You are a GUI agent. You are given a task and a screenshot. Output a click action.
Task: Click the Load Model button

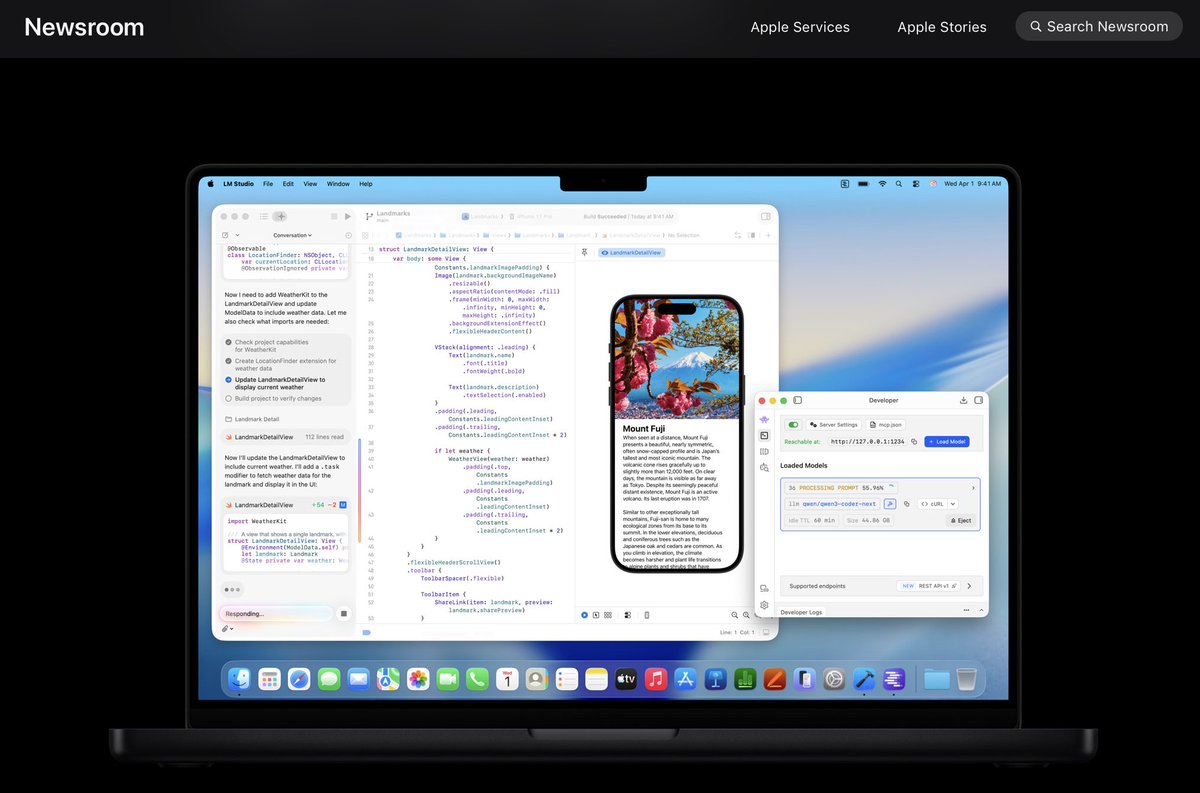tap(947, 442)
